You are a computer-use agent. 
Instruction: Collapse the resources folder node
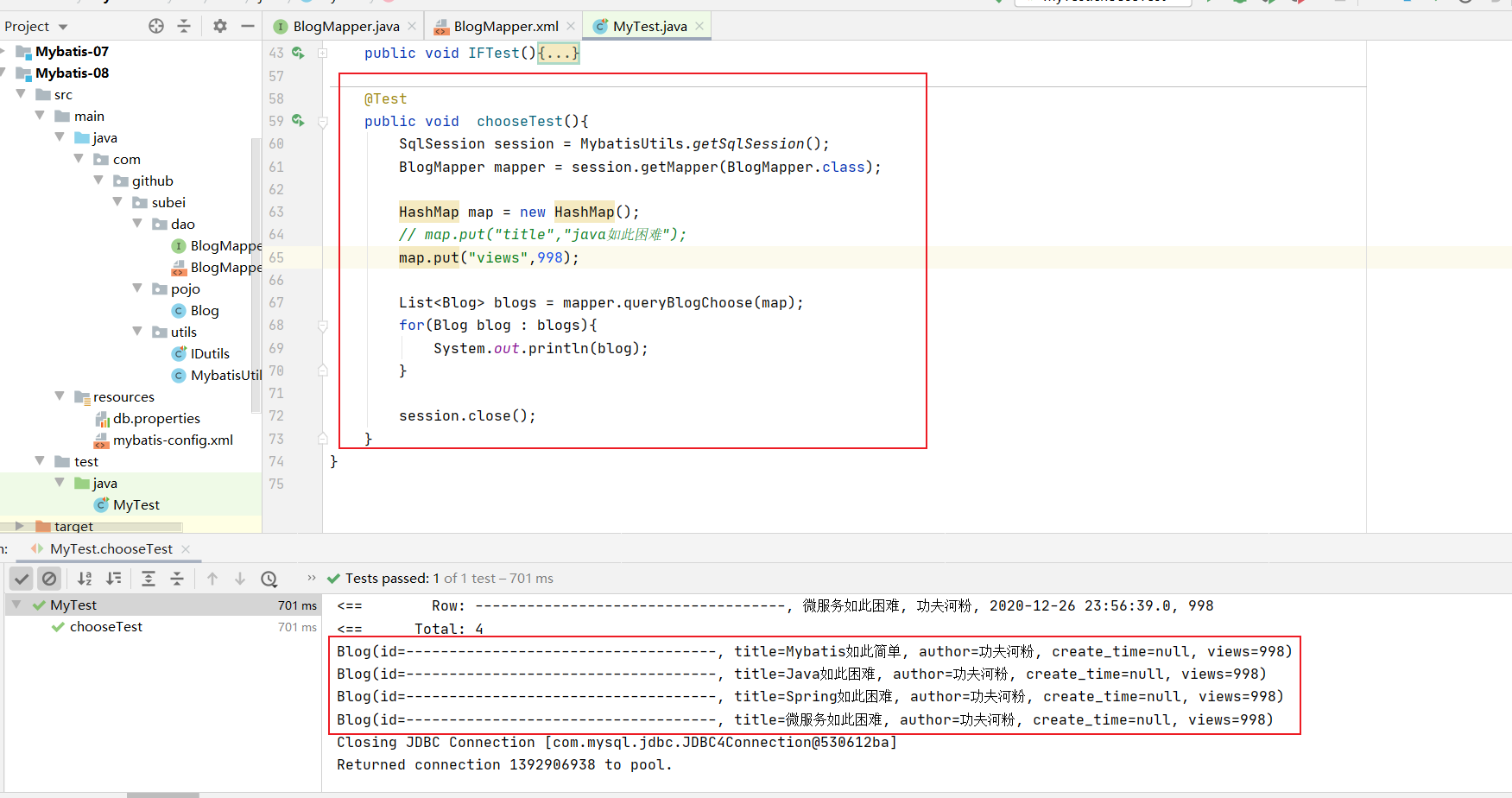tap(60, 396)
